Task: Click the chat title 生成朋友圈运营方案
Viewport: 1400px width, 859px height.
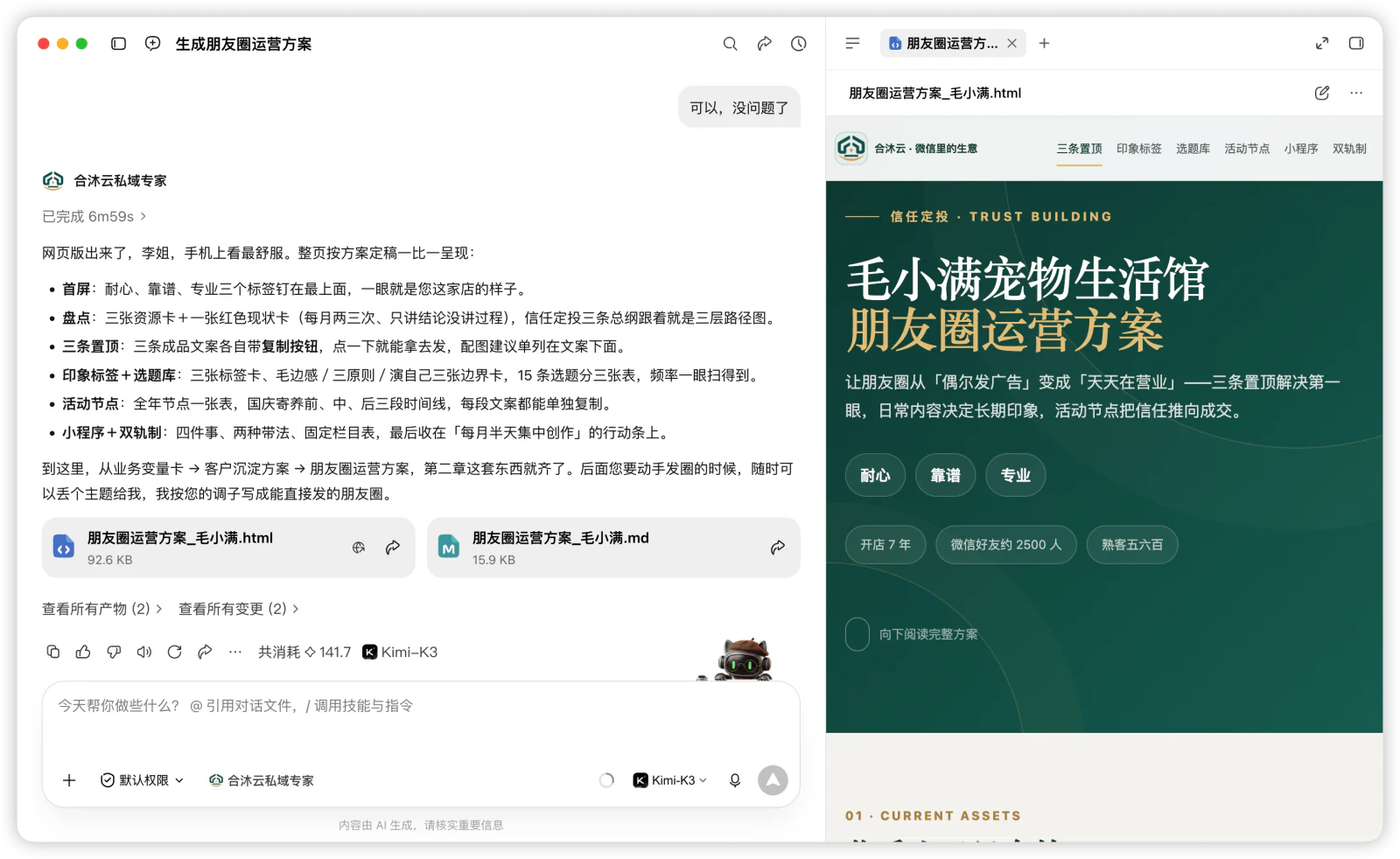Action: click(243, 44)
